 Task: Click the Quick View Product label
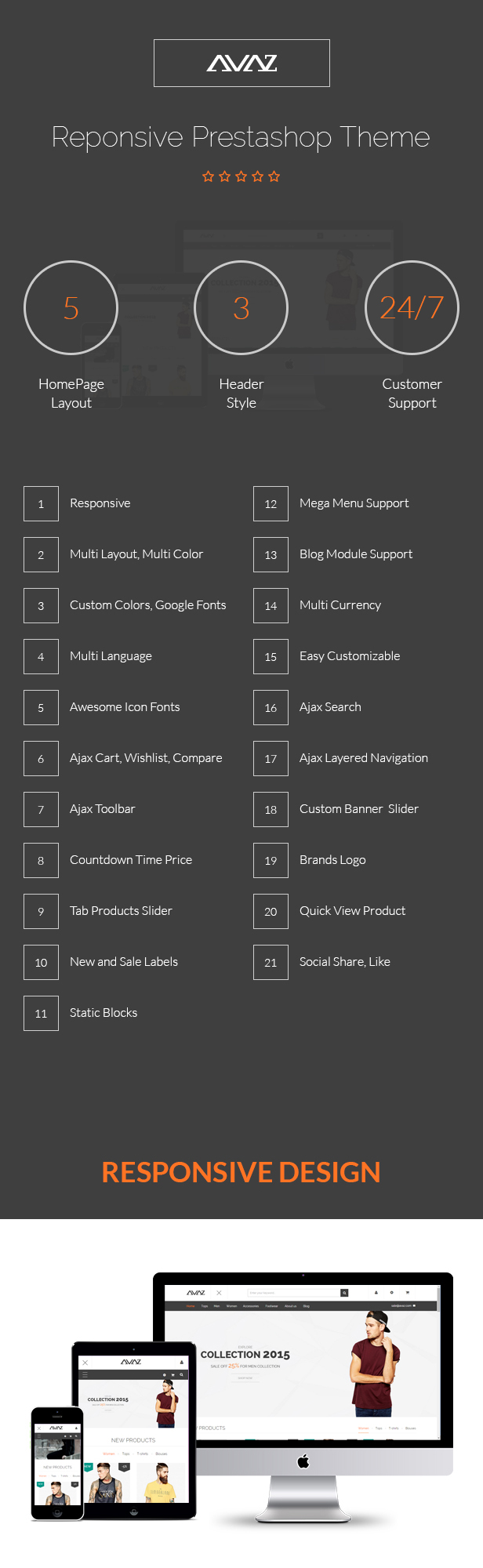click(x=353, y=911)
